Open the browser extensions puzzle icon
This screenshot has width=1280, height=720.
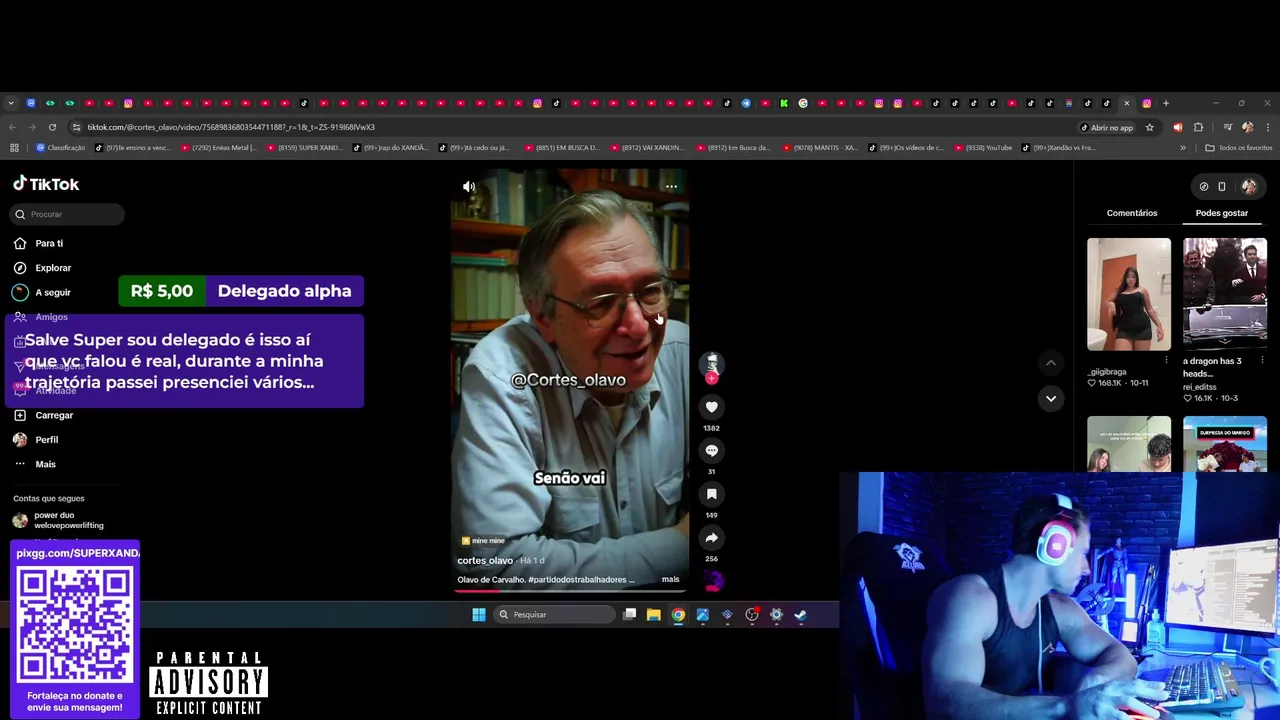point(1198,128)
